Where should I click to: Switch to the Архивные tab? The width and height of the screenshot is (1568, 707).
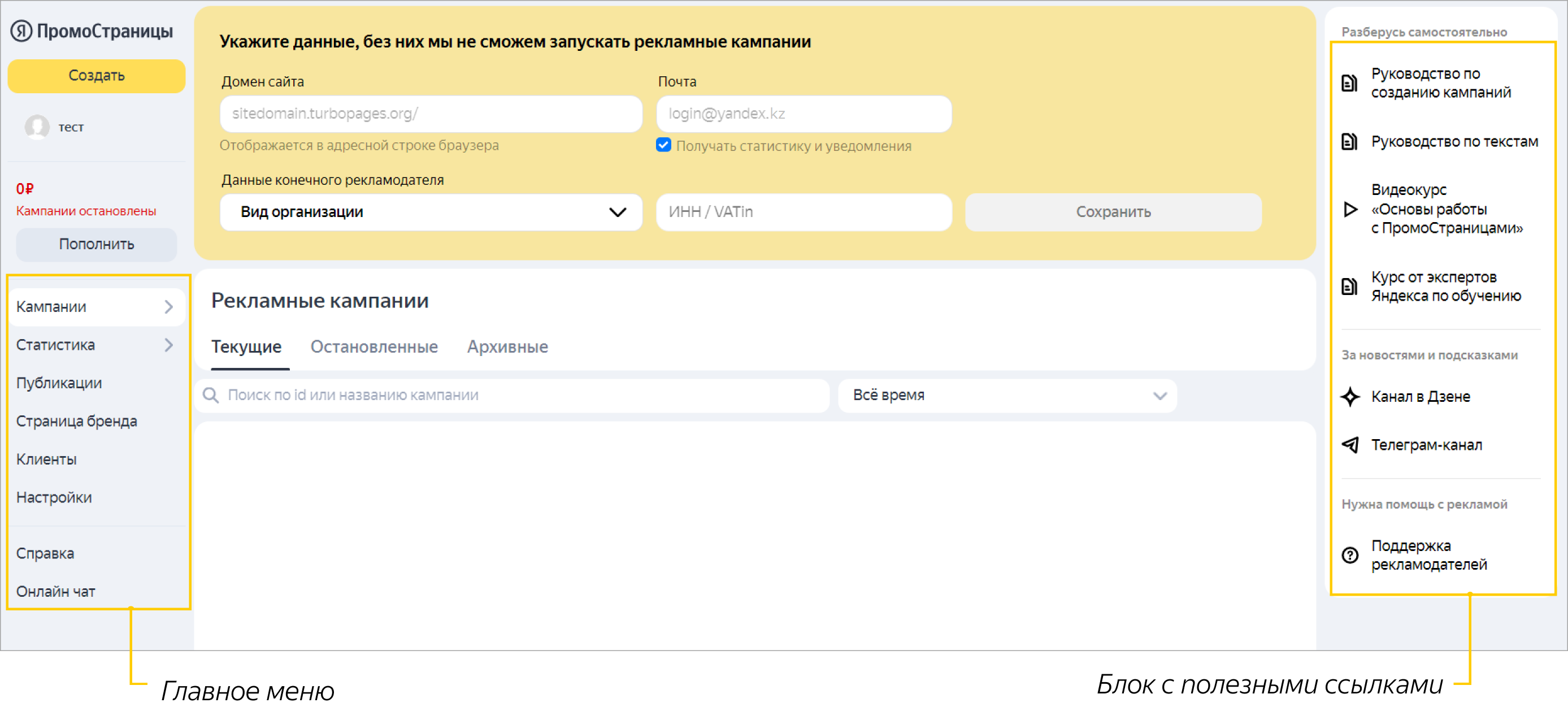[507, 347]
